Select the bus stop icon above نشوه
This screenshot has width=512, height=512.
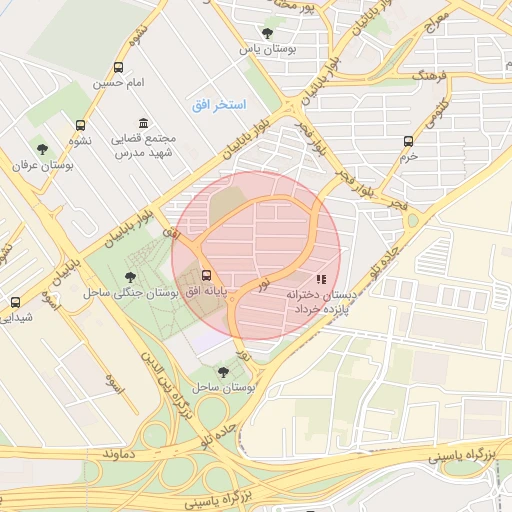tap(80, 125)
